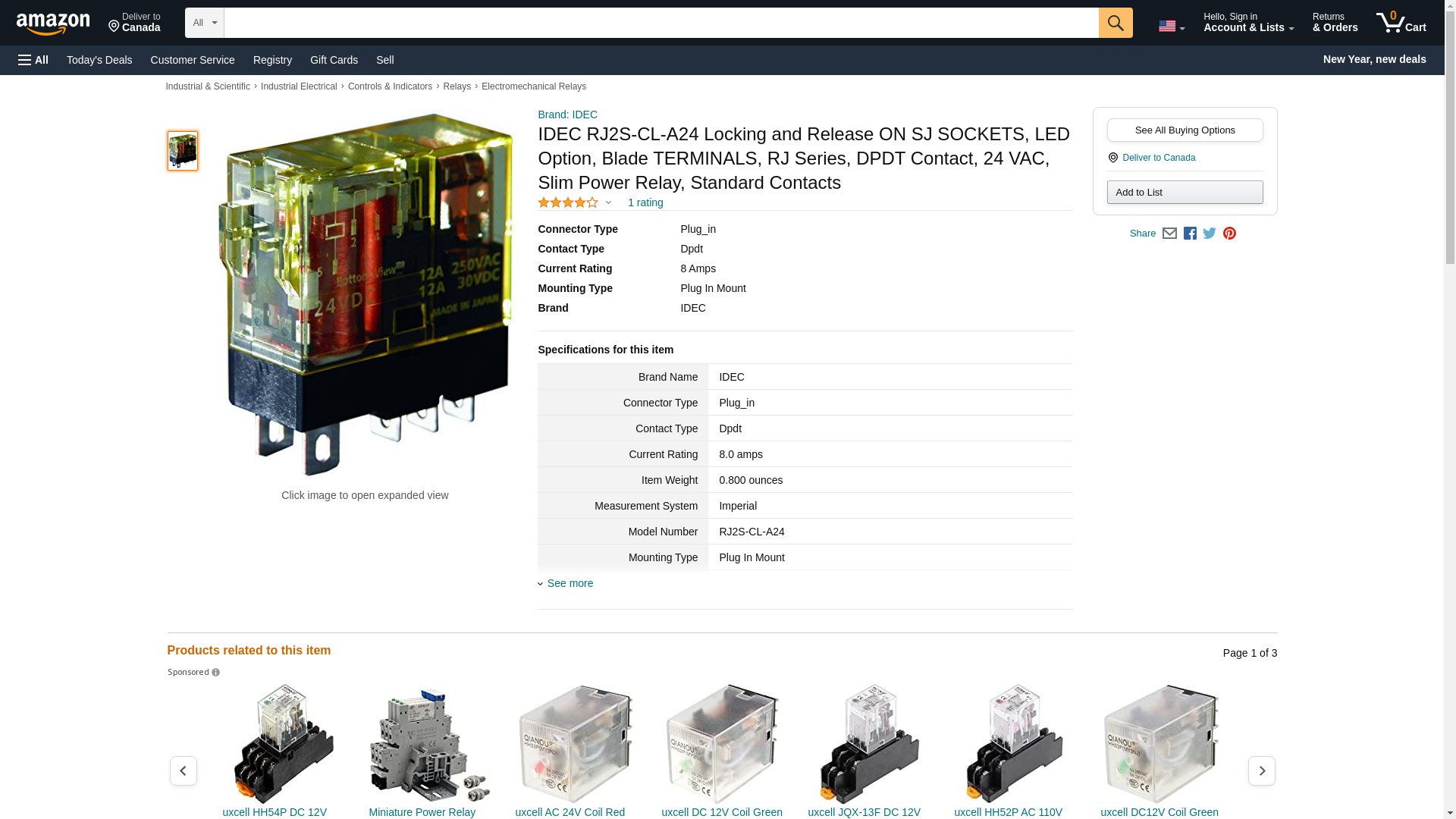This screenshot has width=1456, height=819.
Task: Select the relay product thumbnail image
Action: 183,150
